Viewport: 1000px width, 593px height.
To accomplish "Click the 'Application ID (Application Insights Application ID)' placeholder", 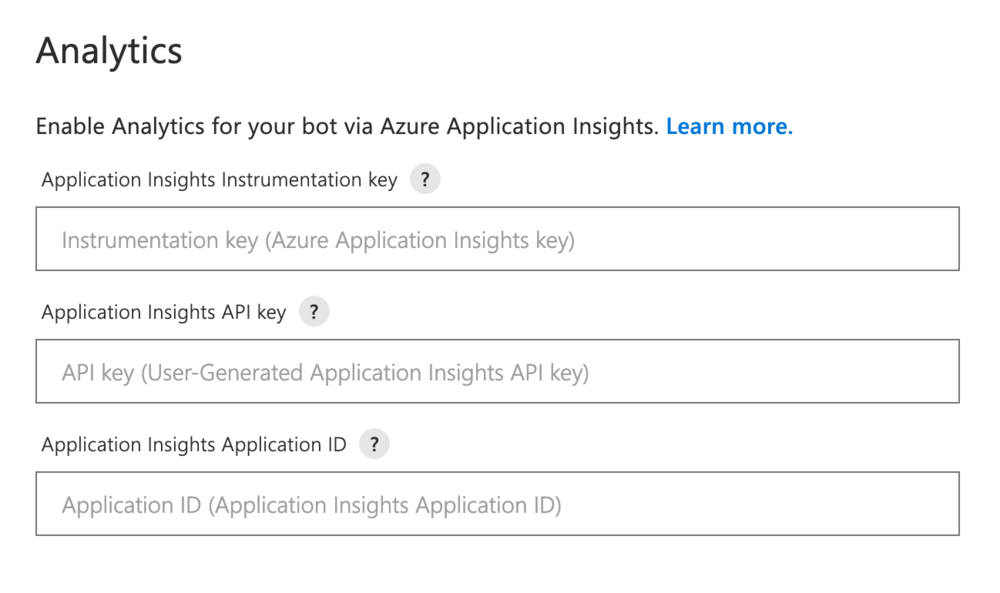I will click(x=311, y=505).
